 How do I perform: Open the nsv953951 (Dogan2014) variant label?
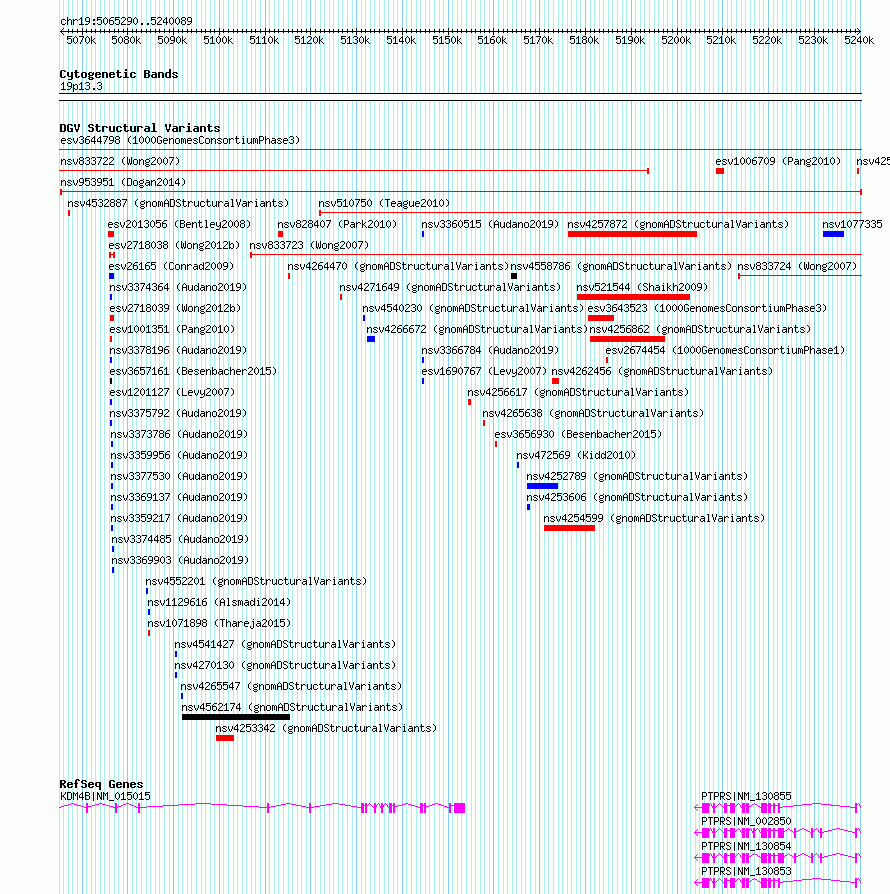(x=123, y=182)
